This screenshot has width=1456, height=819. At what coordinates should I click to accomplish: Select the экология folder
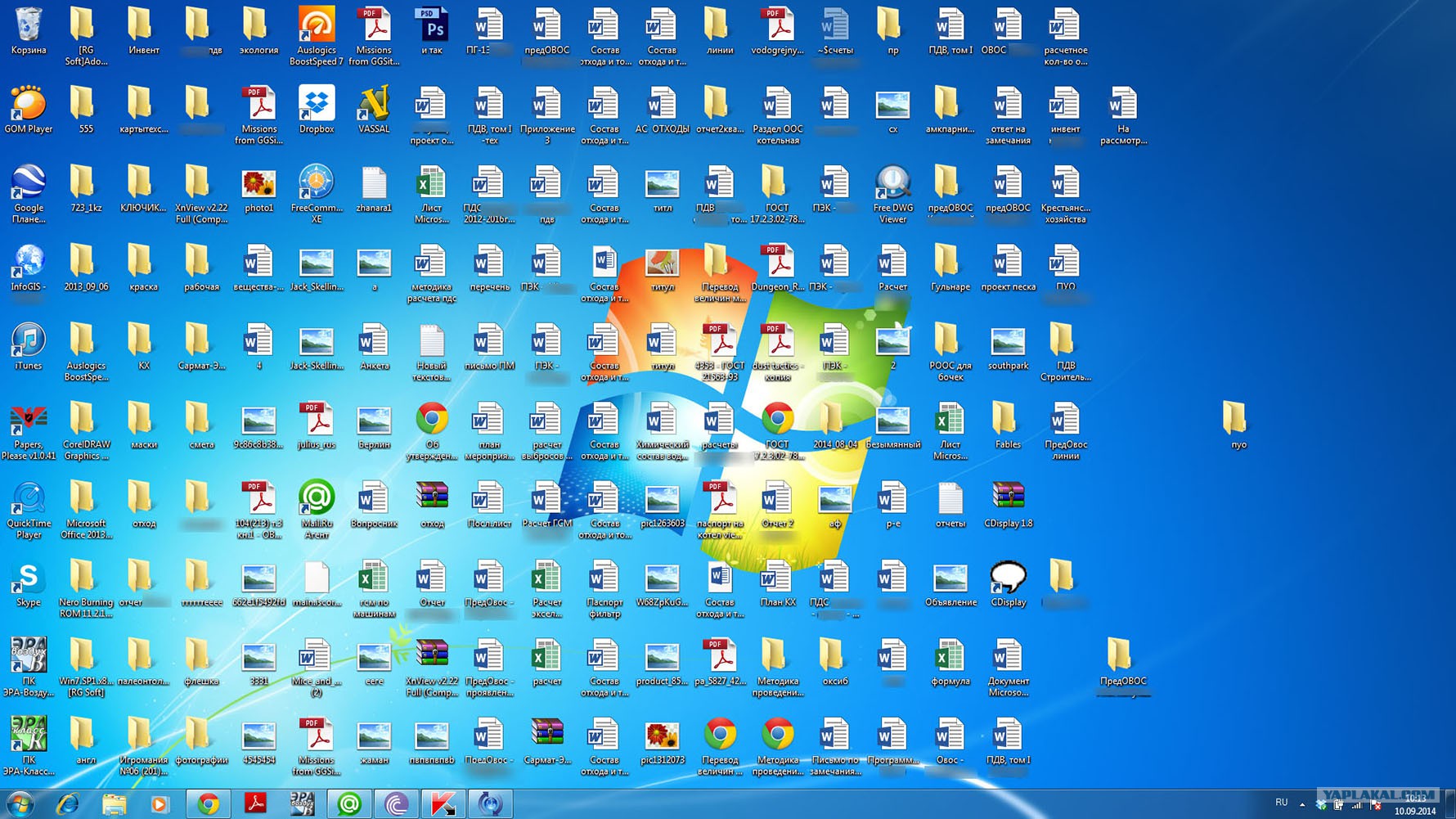click(x=258, y=31)
